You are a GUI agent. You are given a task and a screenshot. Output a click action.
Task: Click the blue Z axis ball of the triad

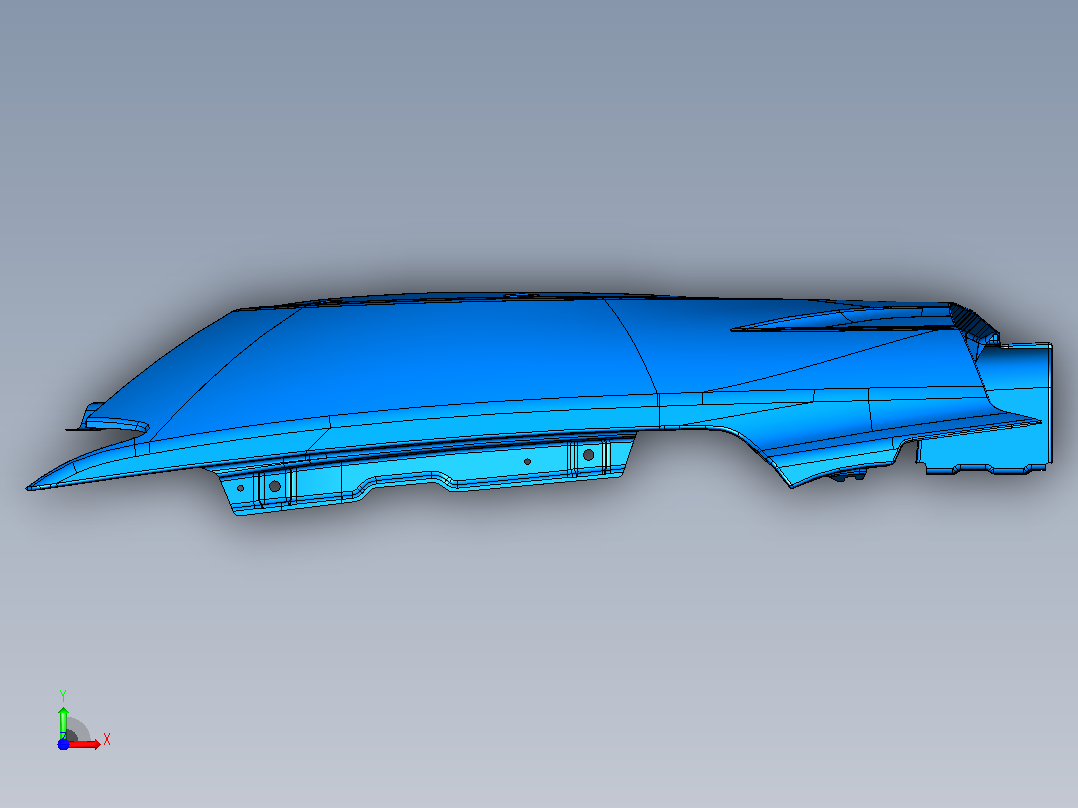pos(63,744)
